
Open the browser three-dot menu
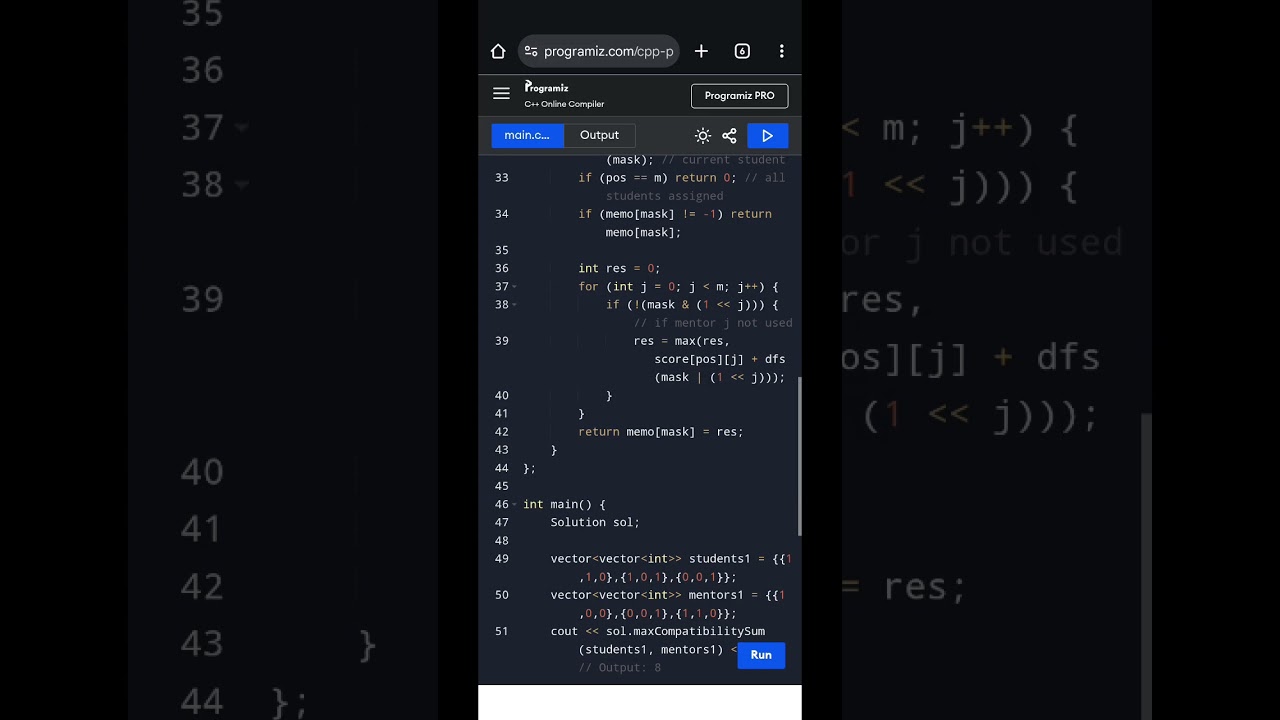point(781,51)
